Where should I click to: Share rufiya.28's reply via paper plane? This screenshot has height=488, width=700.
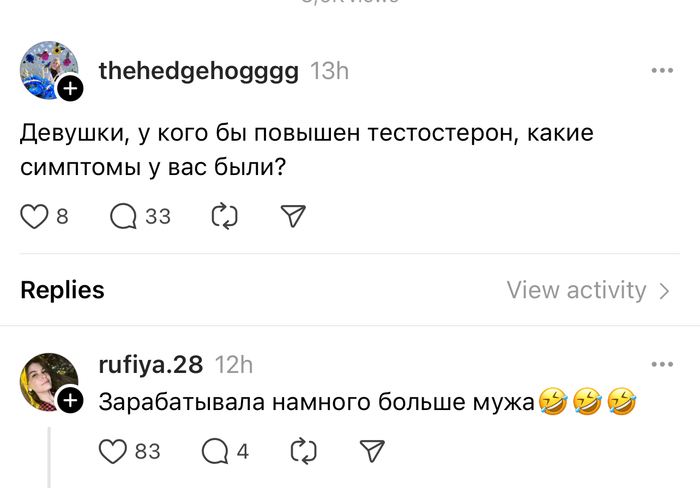pyautogui.click(x=371, y=451)
